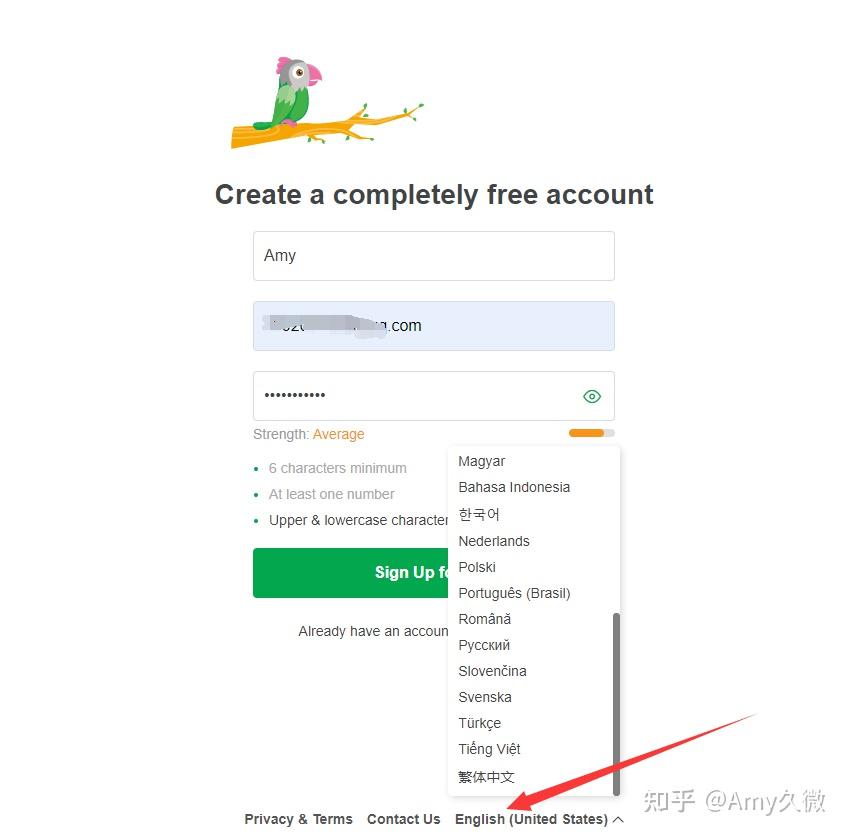Click the green Sign Up button
Viewport: 847px width, 838px height.
coord(351,573)
